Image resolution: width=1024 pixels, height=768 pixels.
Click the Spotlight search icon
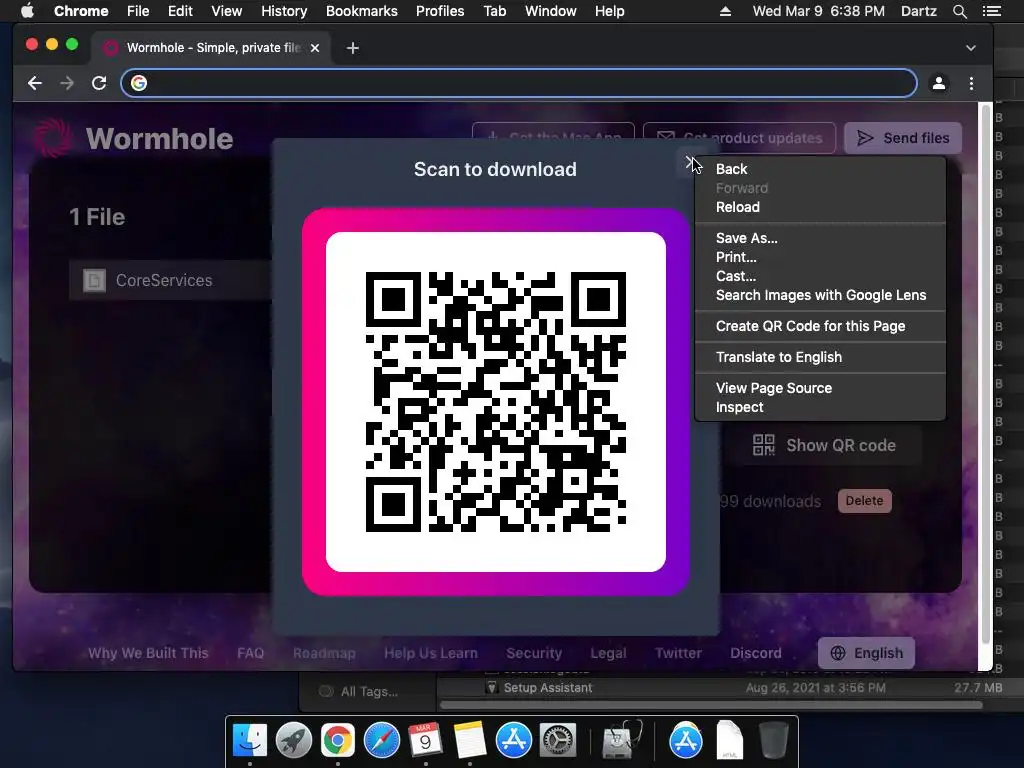pyautogui.click(x=959, y=11)
